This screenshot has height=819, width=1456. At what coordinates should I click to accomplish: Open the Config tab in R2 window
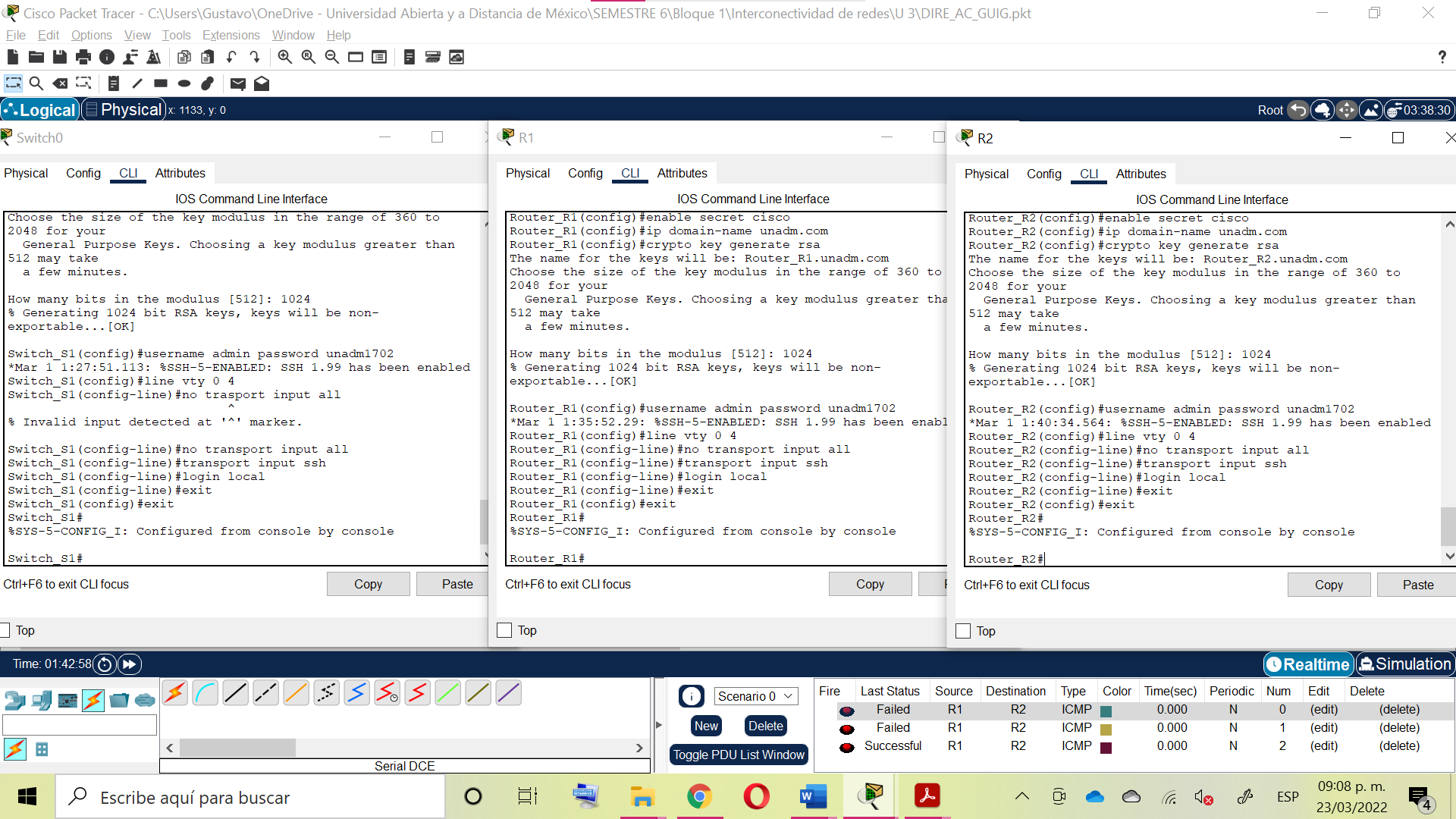point(1043,174)
